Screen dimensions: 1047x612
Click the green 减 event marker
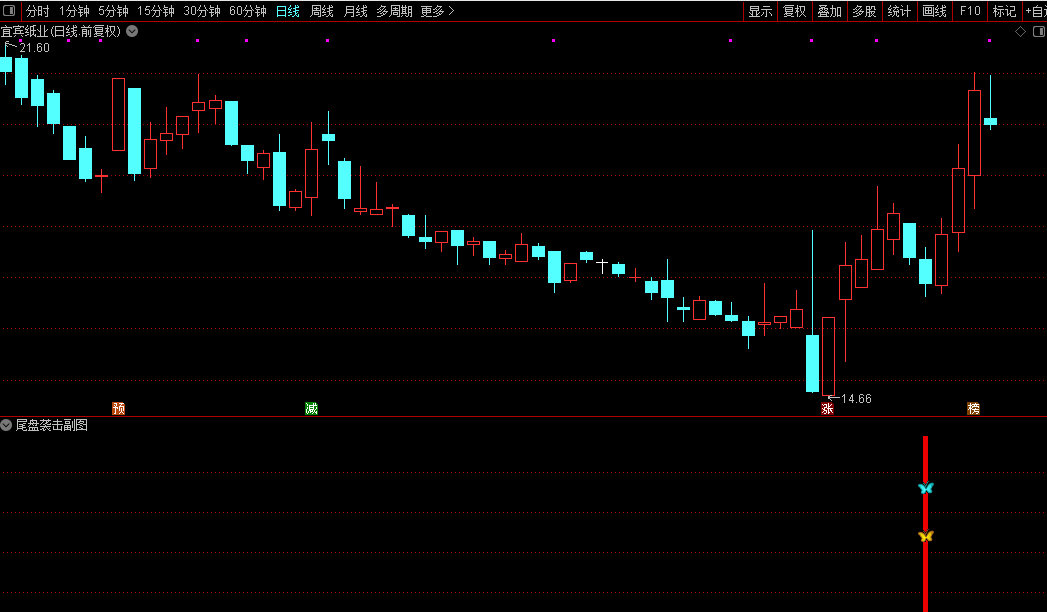pos(311,408)
